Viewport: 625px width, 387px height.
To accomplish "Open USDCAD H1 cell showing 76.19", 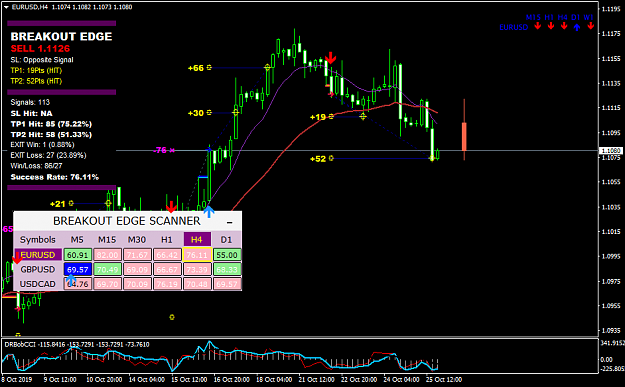I will point(167,284).
